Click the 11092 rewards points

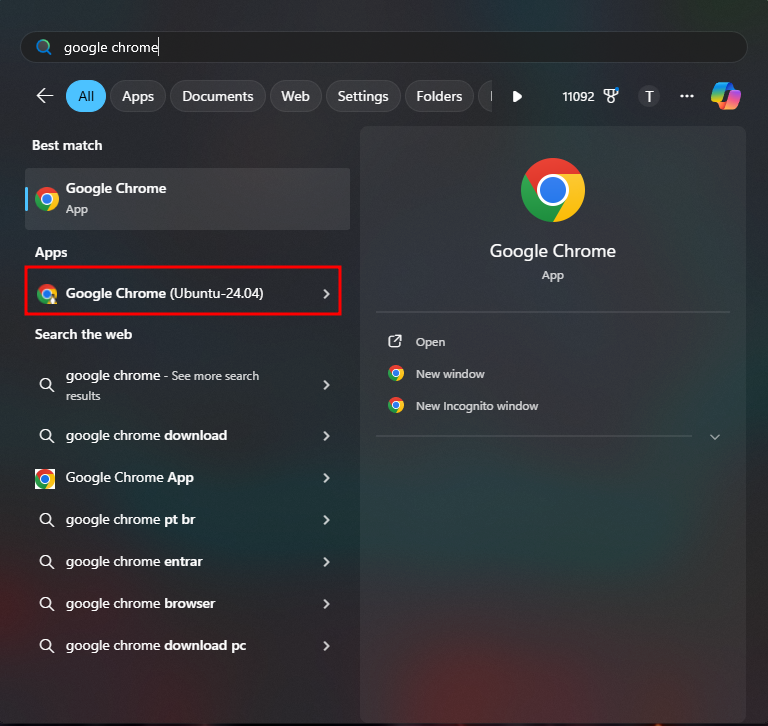pos(578,97)
